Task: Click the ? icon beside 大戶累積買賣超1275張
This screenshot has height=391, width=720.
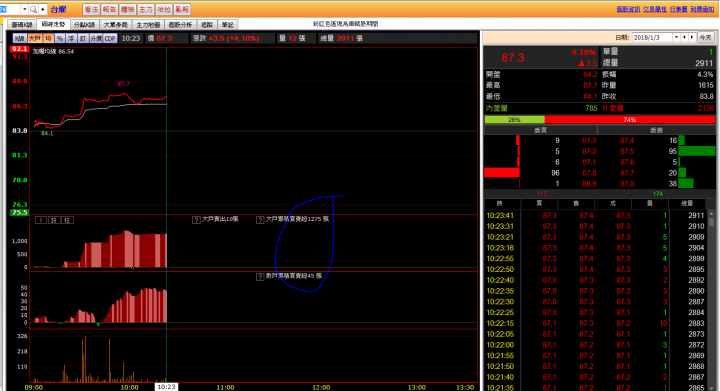Action: 260,220
